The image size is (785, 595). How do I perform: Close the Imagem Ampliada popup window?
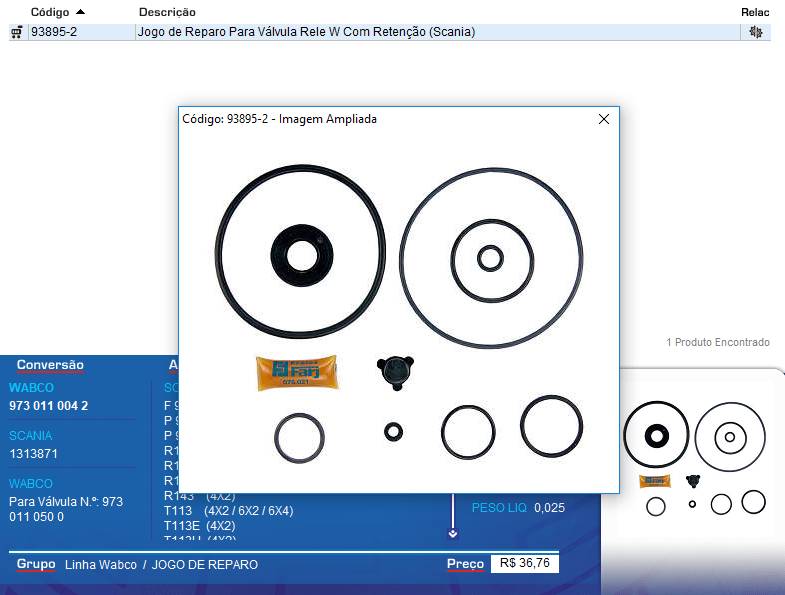click(603, 119)
